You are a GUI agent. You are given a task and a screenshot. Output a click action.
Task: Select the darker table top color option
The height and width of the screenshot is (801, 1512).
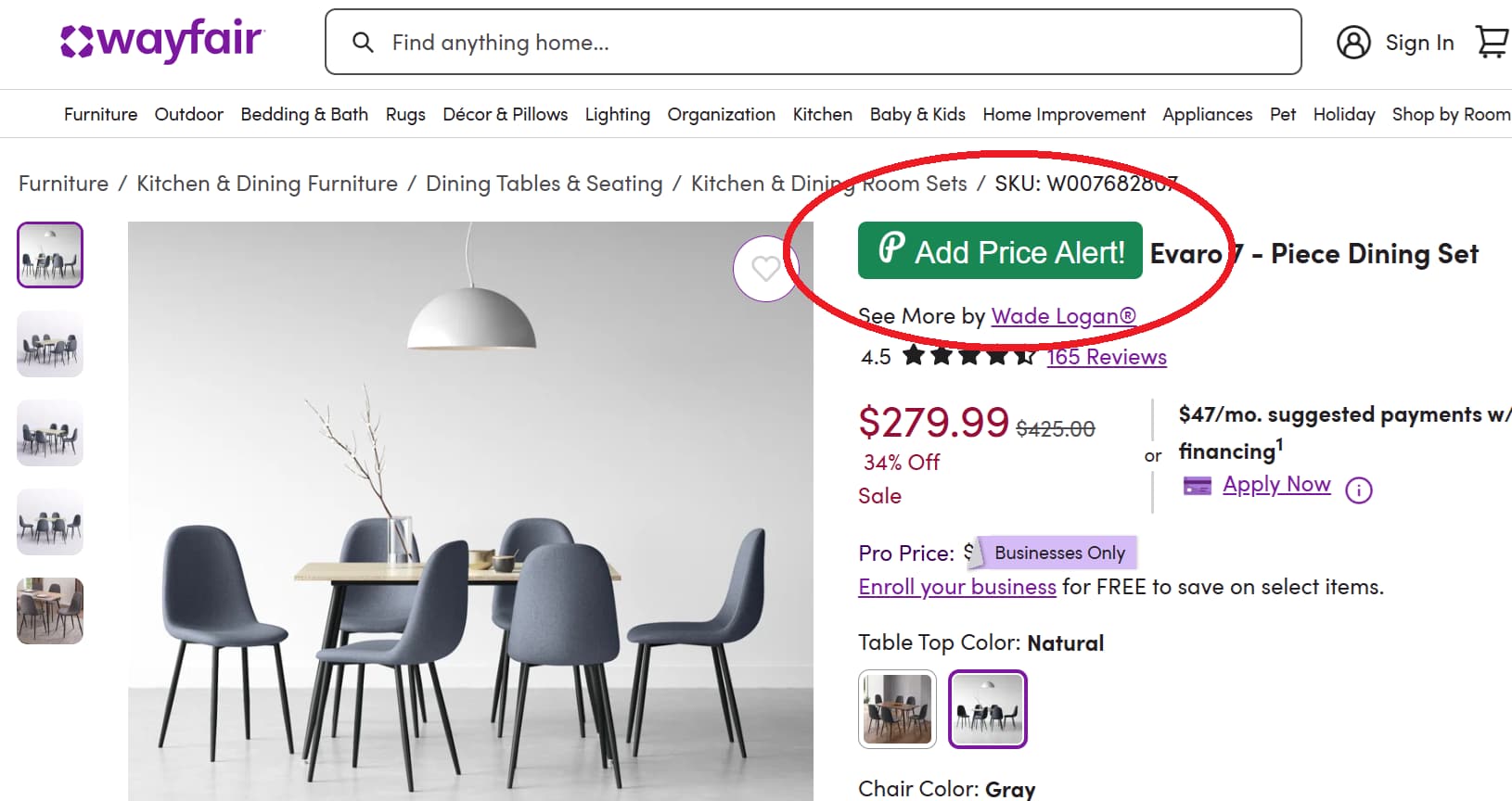(896, 708)
